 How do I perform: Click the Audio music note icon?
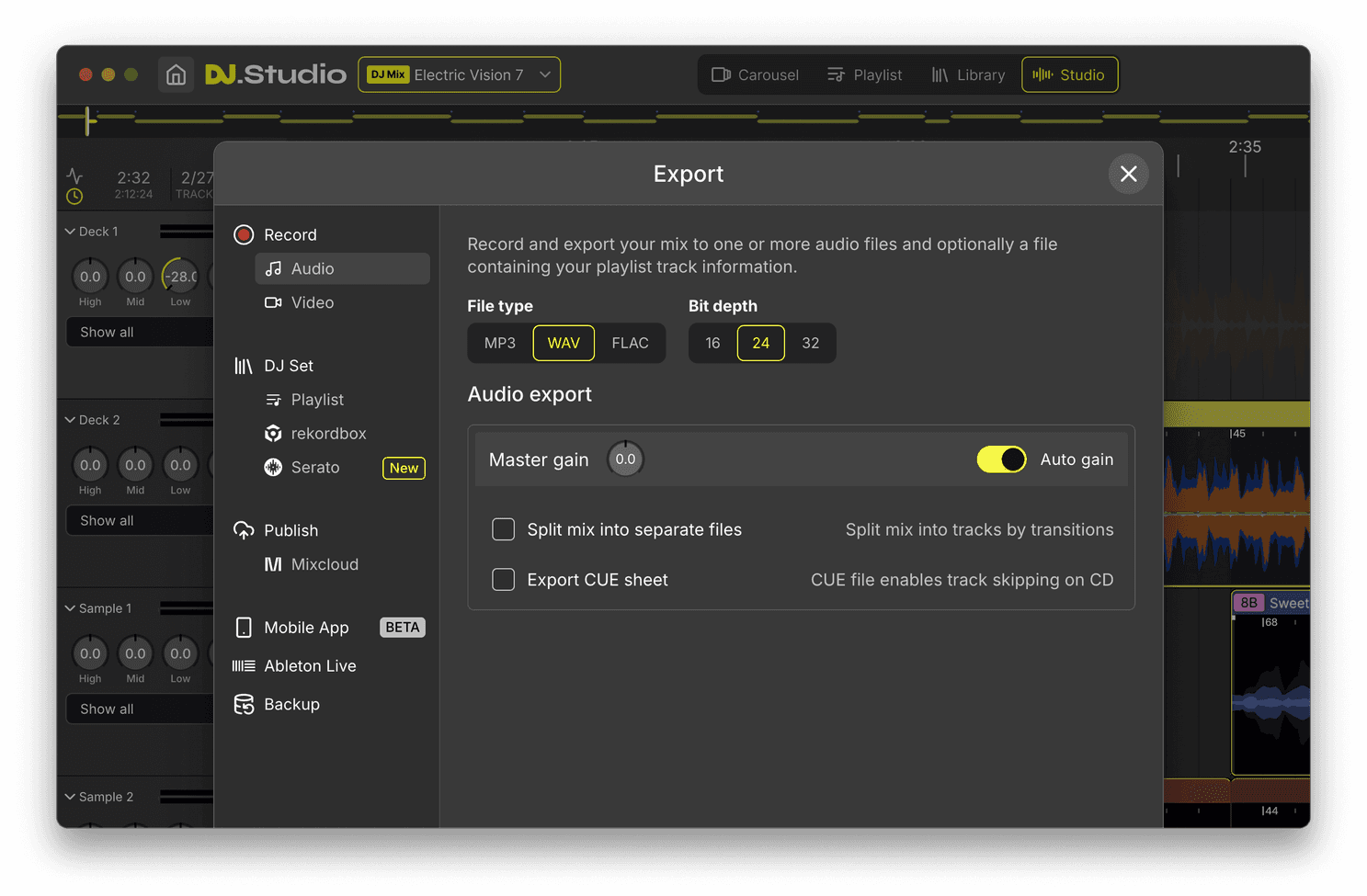click(273, 268)
